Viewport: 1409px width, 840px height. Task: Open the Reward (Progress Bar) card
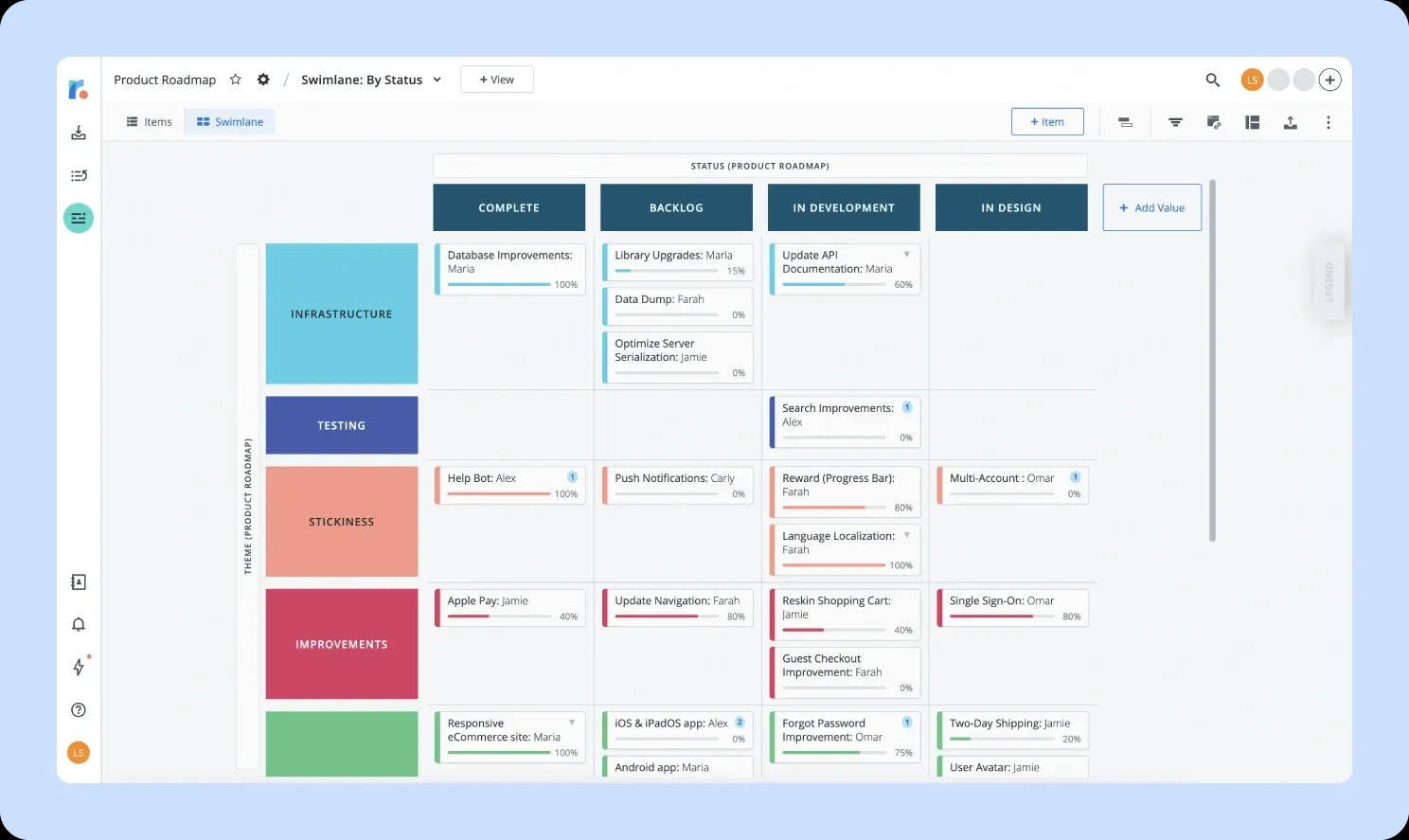coord(845,492)
